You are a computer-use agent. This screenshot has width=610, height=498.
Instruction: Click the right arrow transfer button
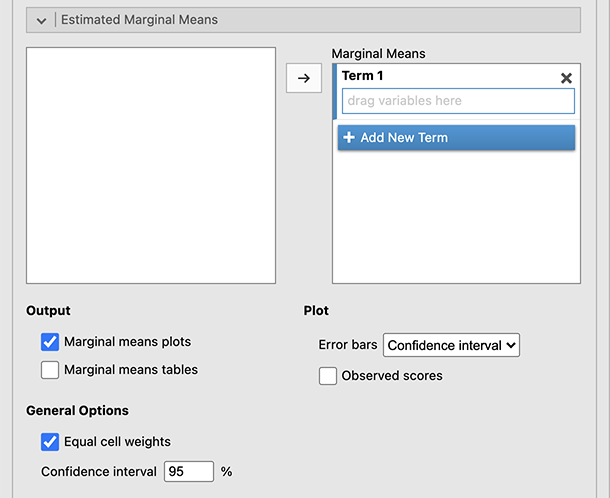(304, 78)
